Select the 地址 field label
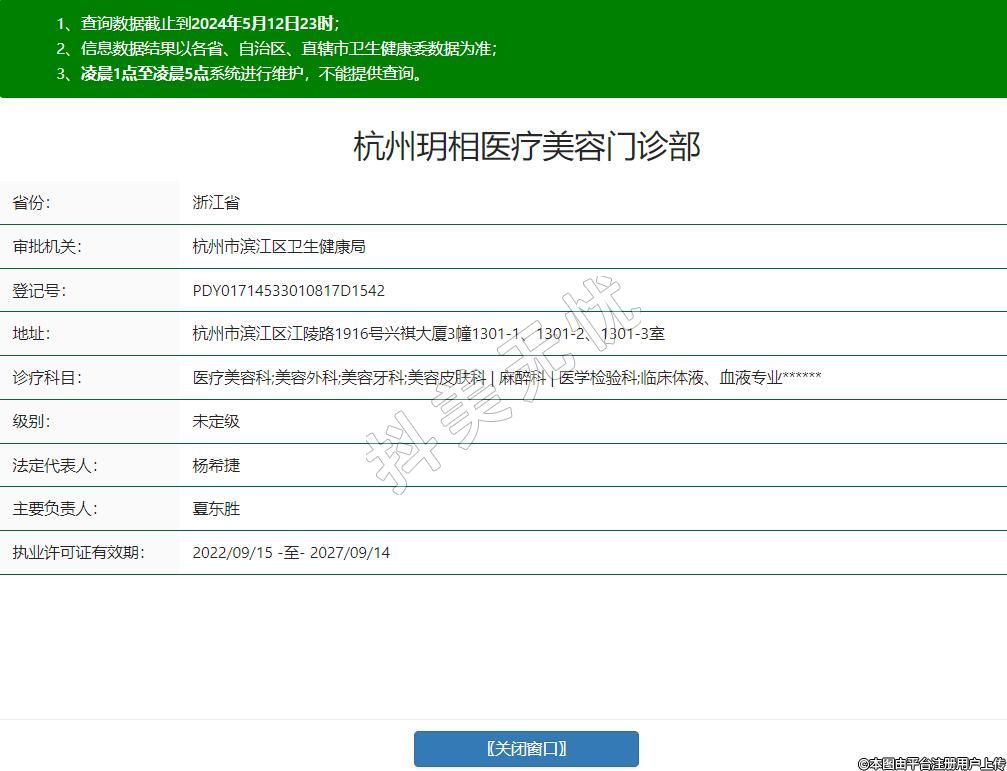Viewport: 1007px width, 771px height. pyautogui.click(x=31, y=334)
